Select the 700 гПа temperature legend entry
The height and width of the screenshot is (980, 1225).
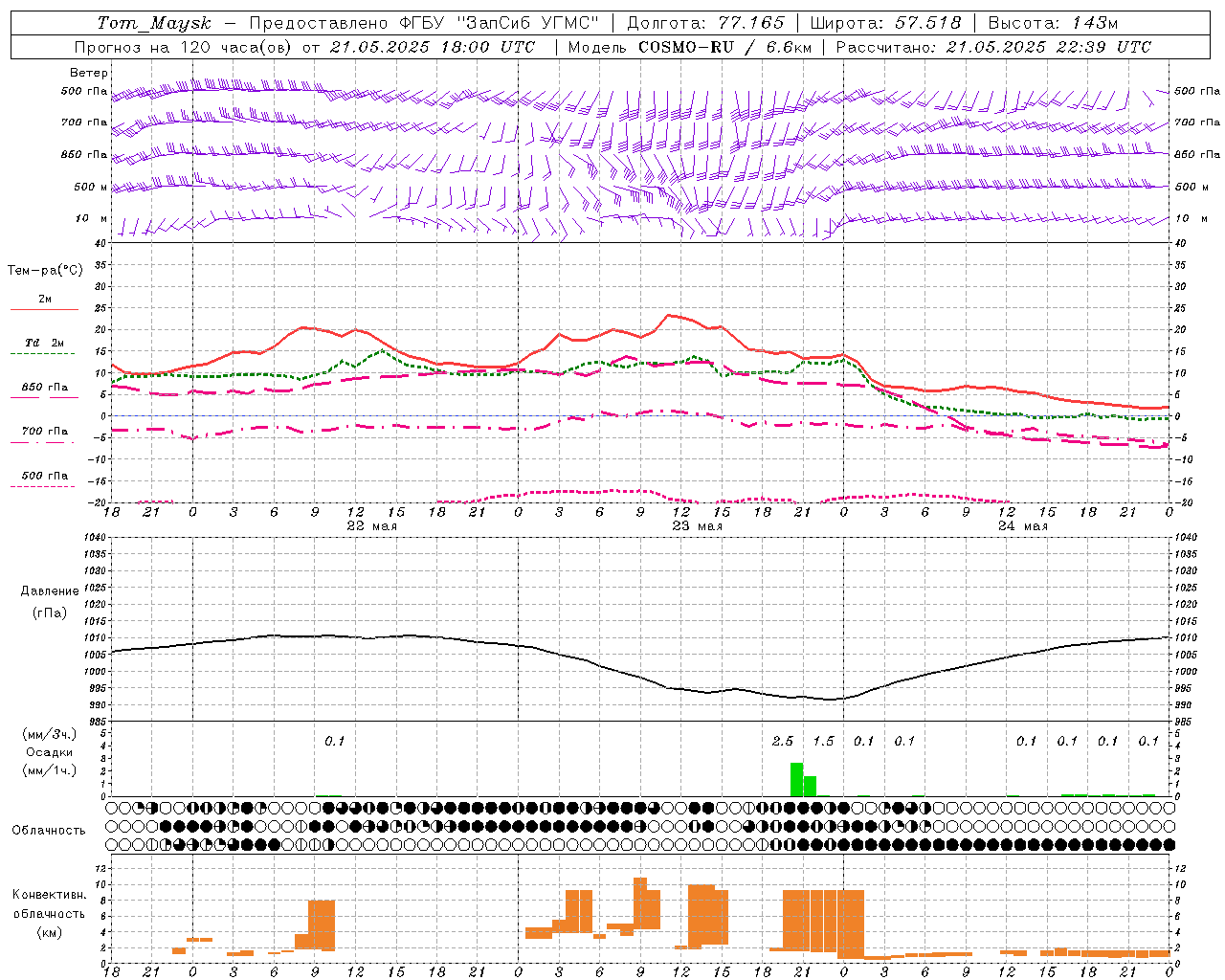point(45,432)
